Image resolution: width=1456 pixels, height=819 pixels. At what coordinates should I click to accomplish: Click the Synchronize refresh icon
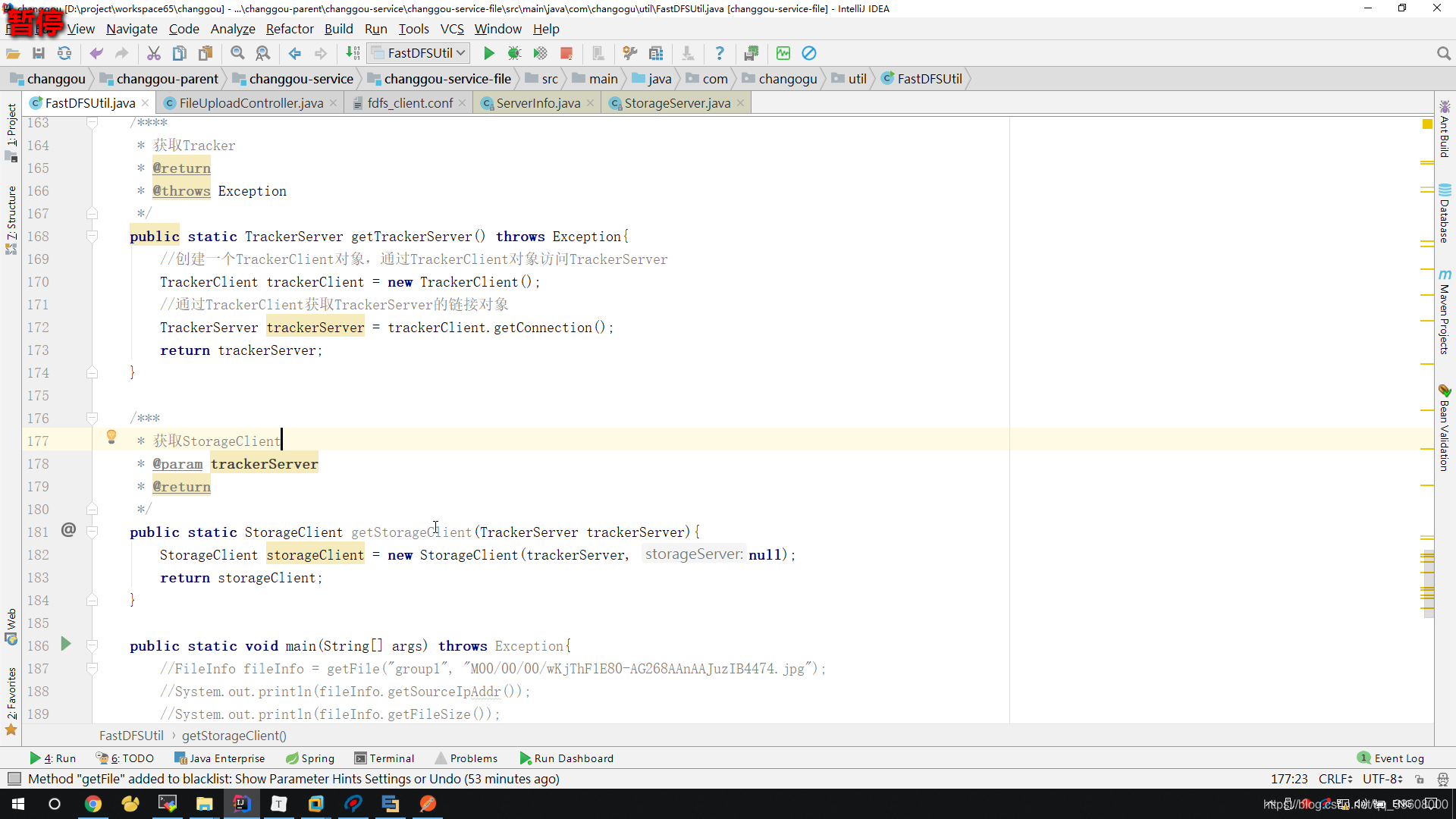(x=64, y=53)
